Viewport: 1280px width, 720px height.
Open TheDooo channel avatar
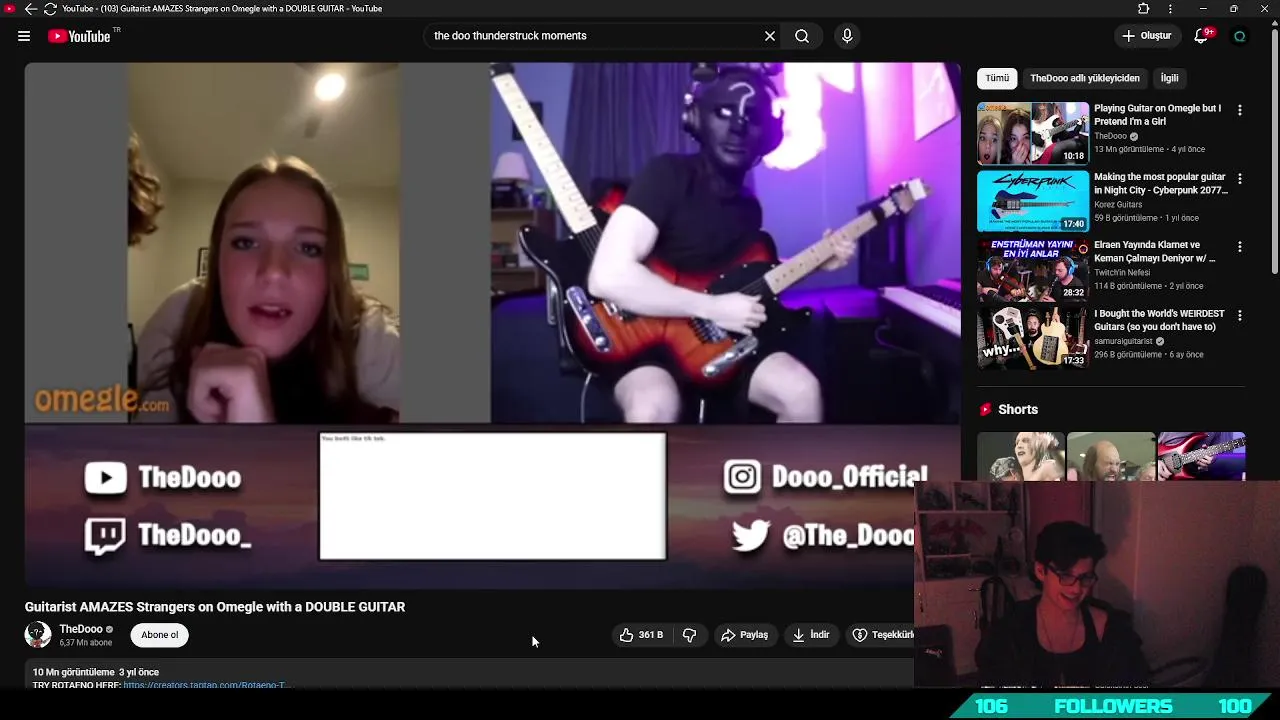coord(38,635)
